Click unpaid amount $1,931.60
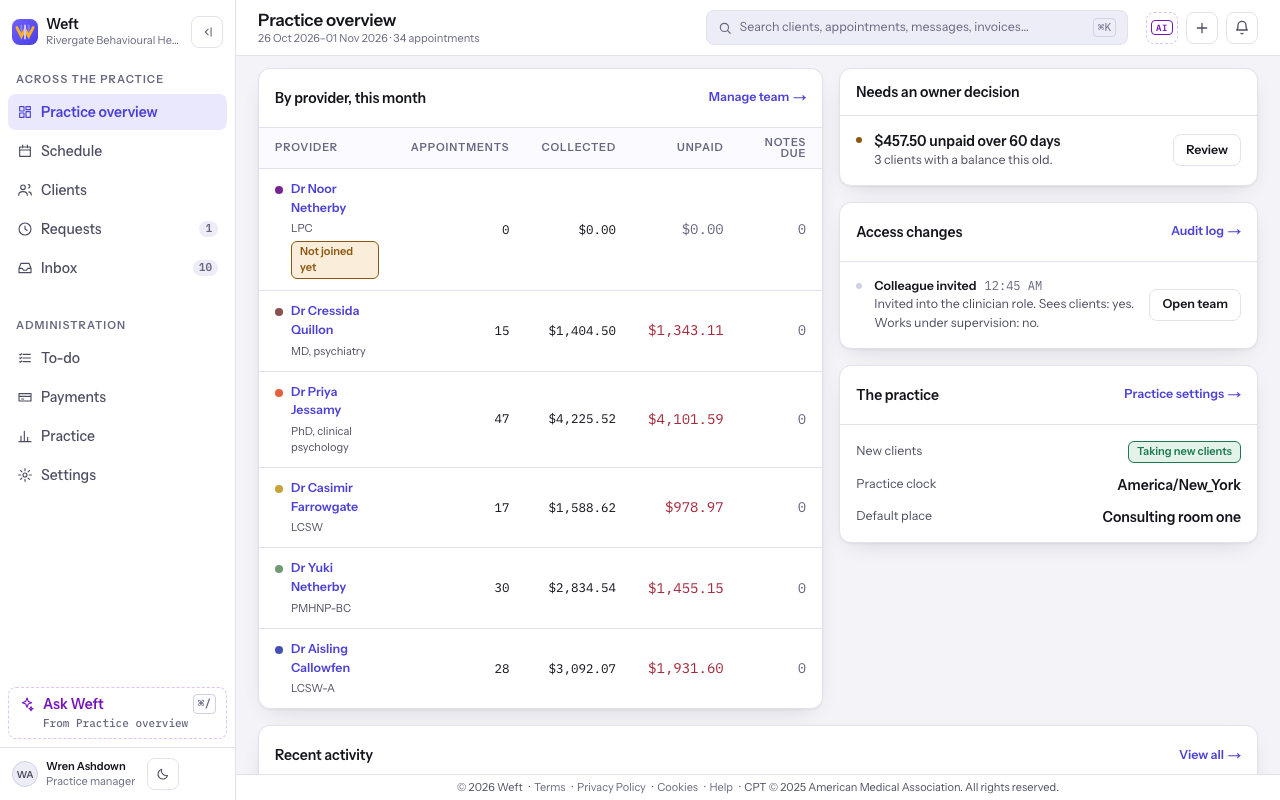The height and width of the screenshot is (800, 1280). tap(685, 669)
